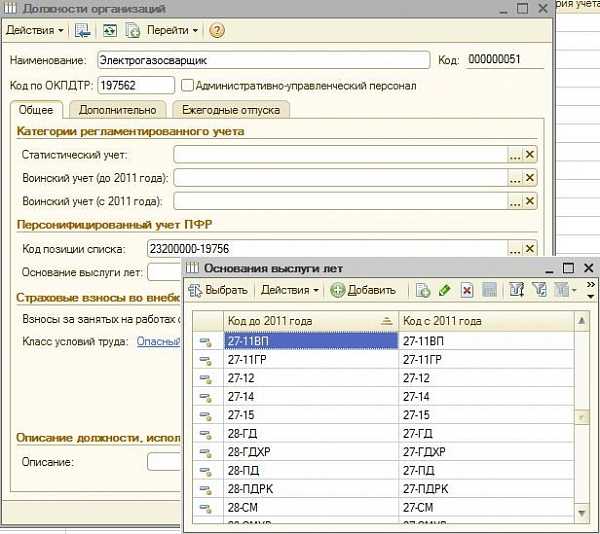Click row icon beside 27-11ГР
This screenshot has height=534, width=600.
[x=206, y=360]
